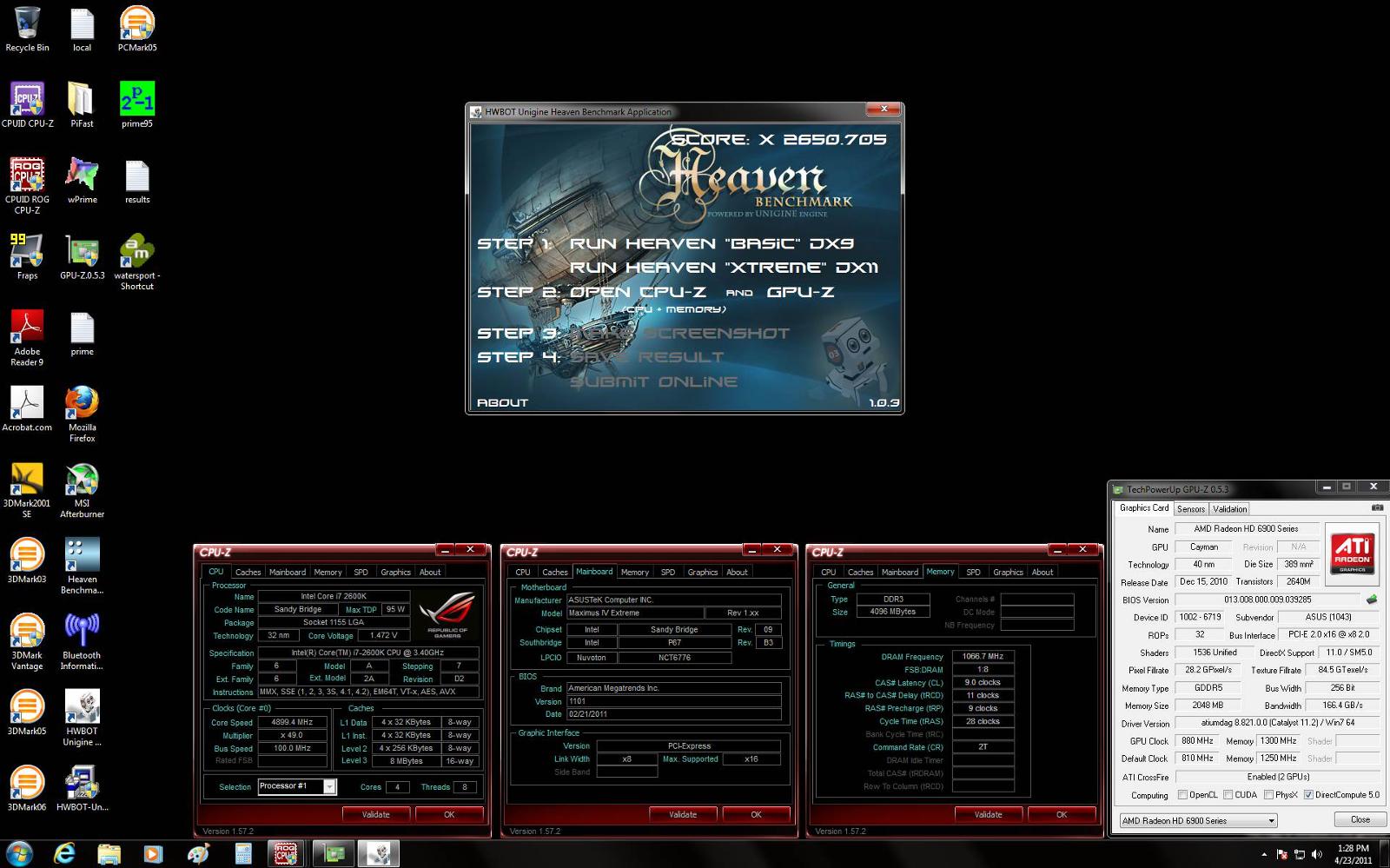Open the About tab in the CPU window
Screen dimensions: 1390x868
click(430, 572)
